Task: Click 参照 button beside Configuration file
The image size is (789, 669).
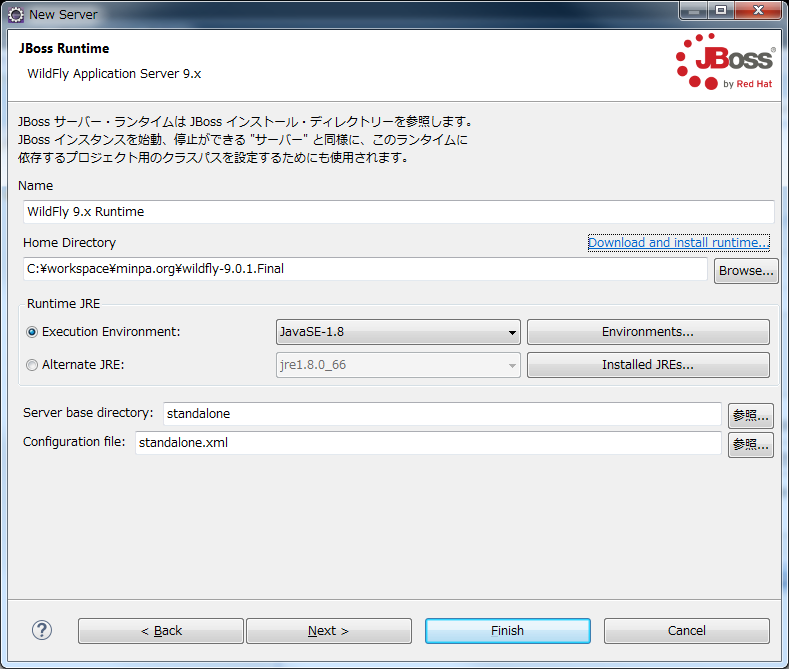Action: pyautogui.click(x=750, y=444)
